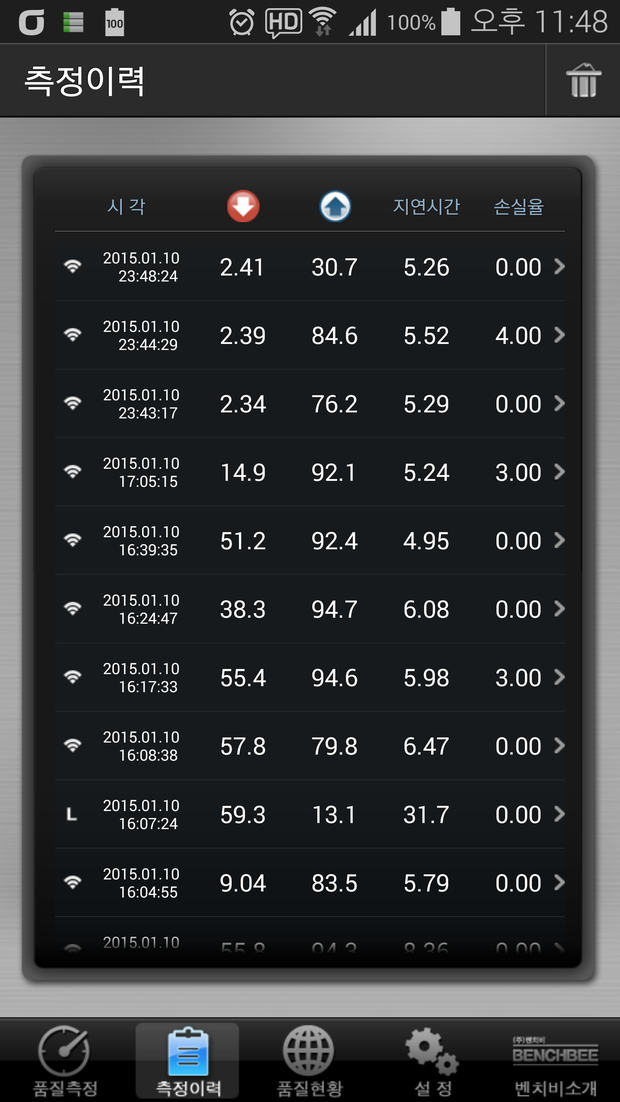Click latency value 6.47
620x1102 pixels.
point(426,746)
